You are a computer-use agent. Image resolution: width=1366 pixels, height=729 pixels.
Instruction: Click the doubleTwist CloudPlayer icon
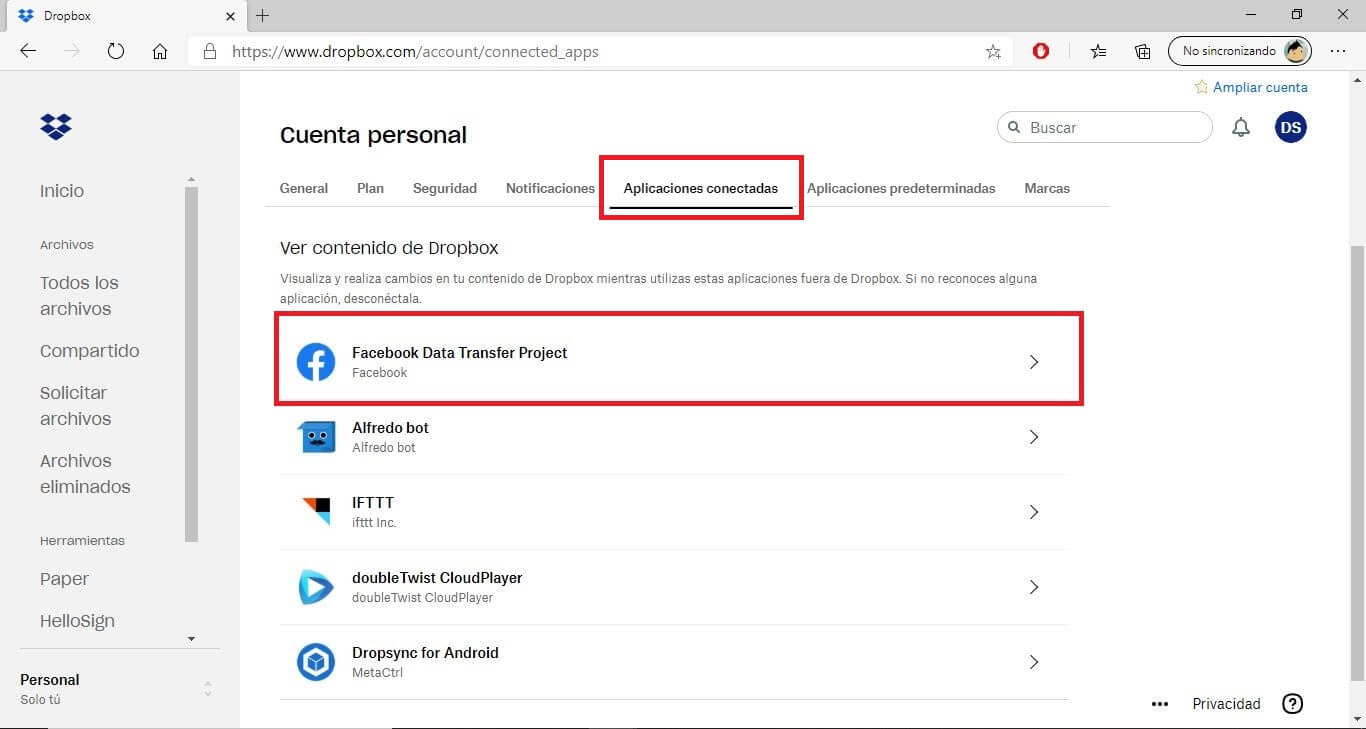pos(316,587)
